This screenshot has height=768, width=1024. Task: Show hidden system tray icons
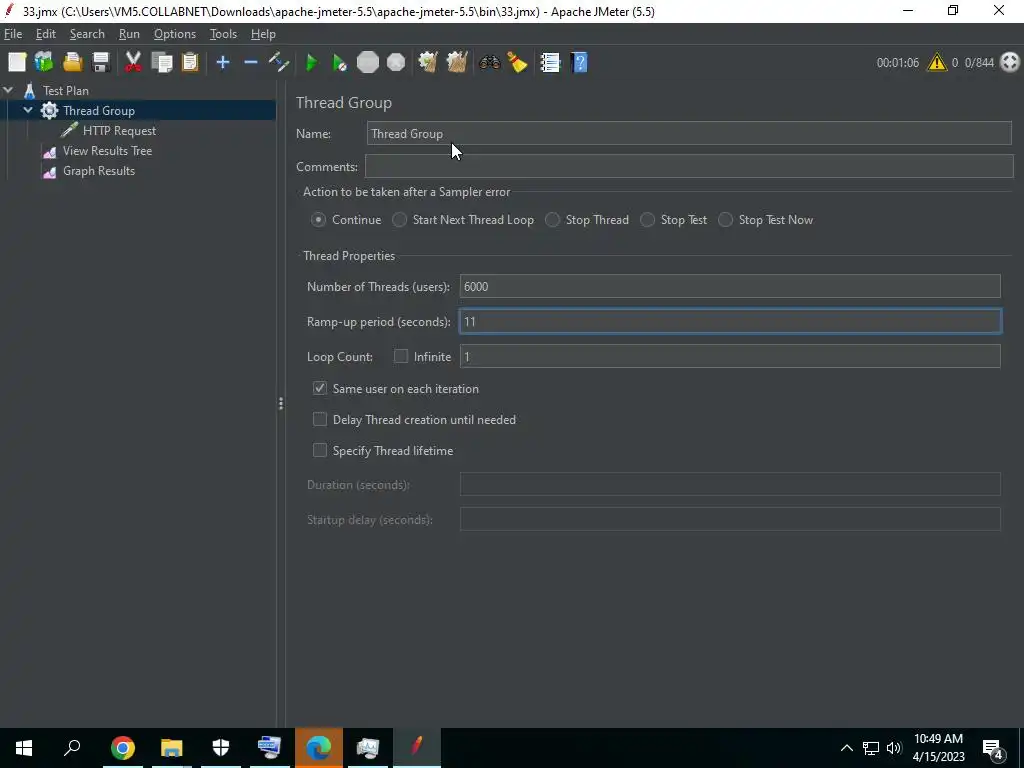coord(846,748)
